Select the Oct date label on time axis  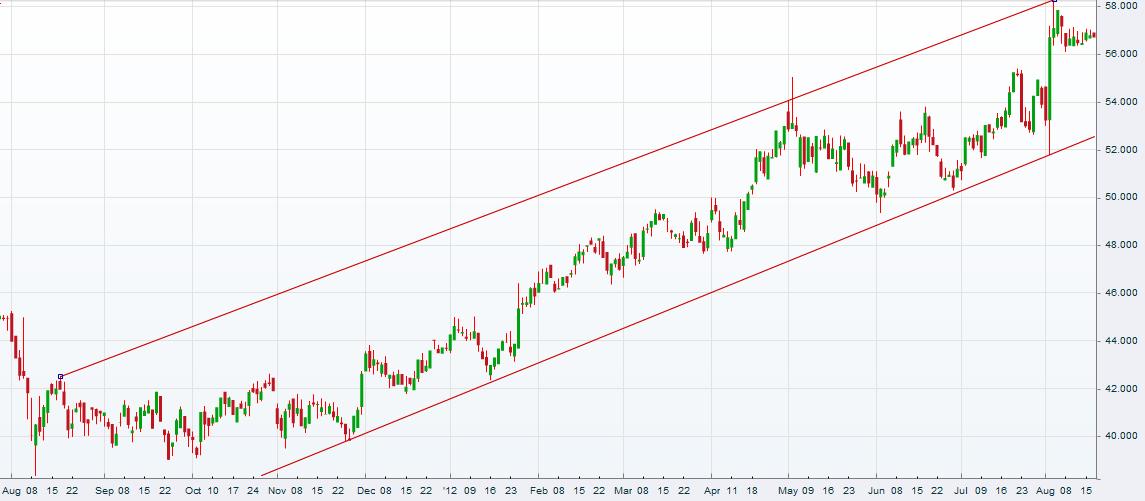click(x=191, y=492)
